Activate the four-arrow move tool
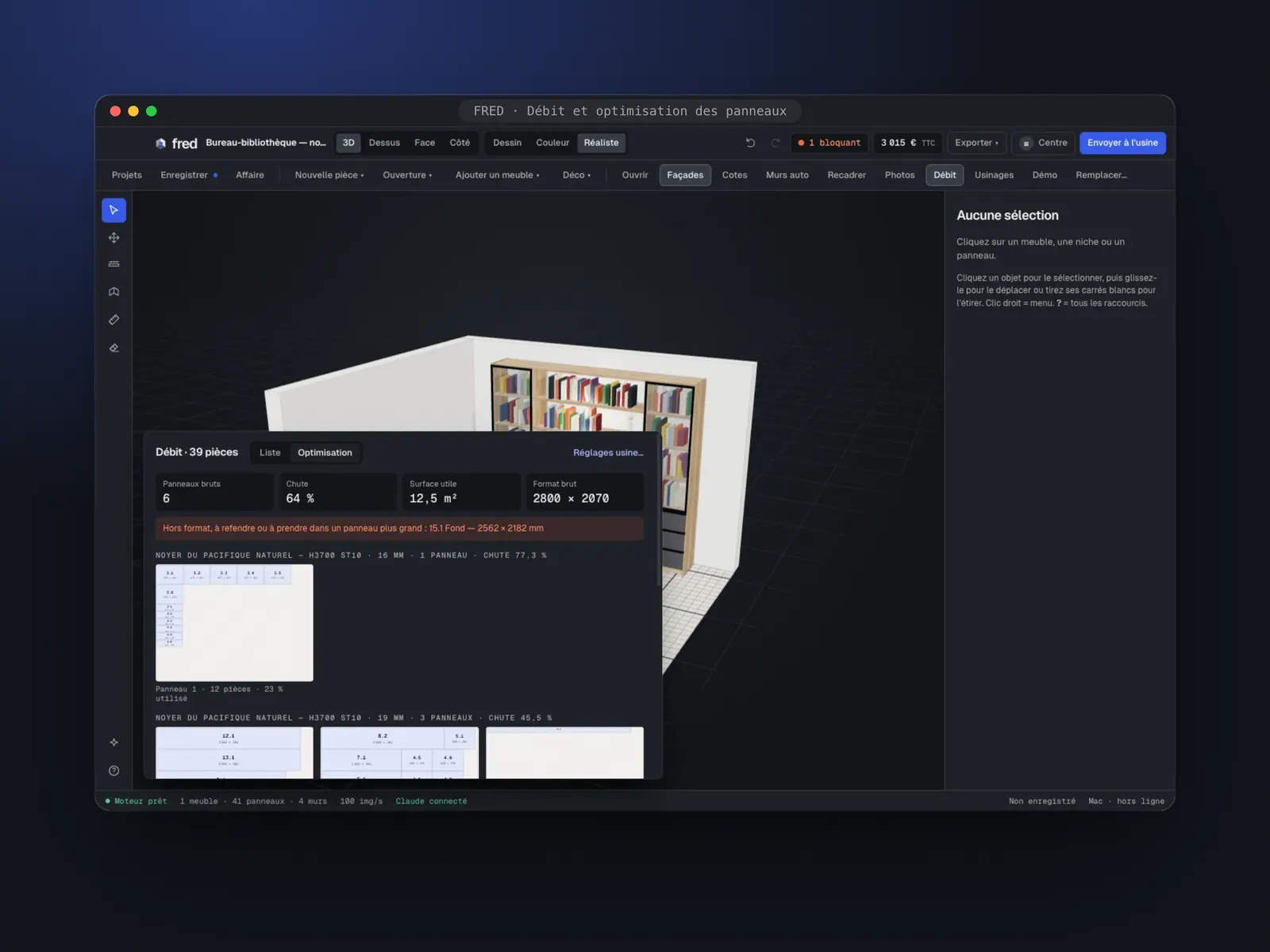Screen dimensions: 1270x952 114,238
